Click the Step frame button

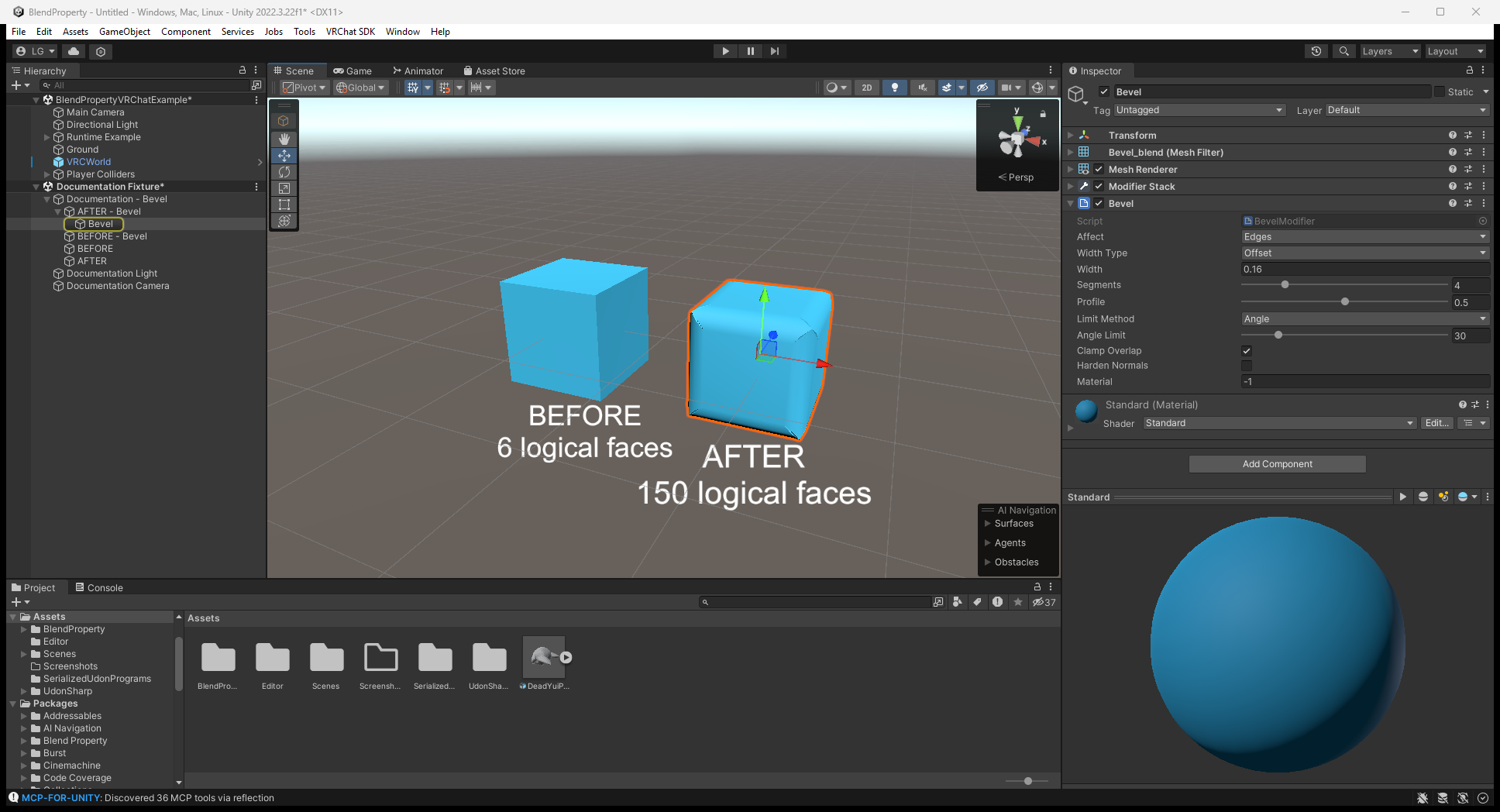(x=775, y=51)
